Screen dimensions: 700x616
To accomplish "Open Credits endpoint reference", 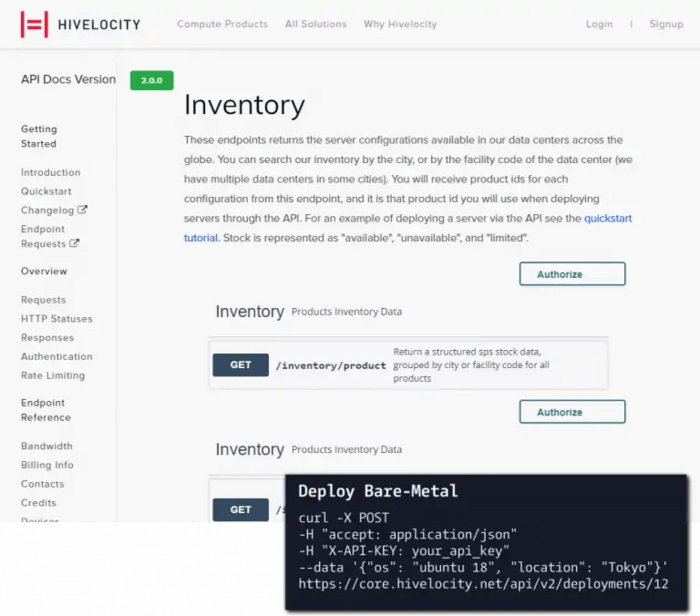I will point(38,503).
